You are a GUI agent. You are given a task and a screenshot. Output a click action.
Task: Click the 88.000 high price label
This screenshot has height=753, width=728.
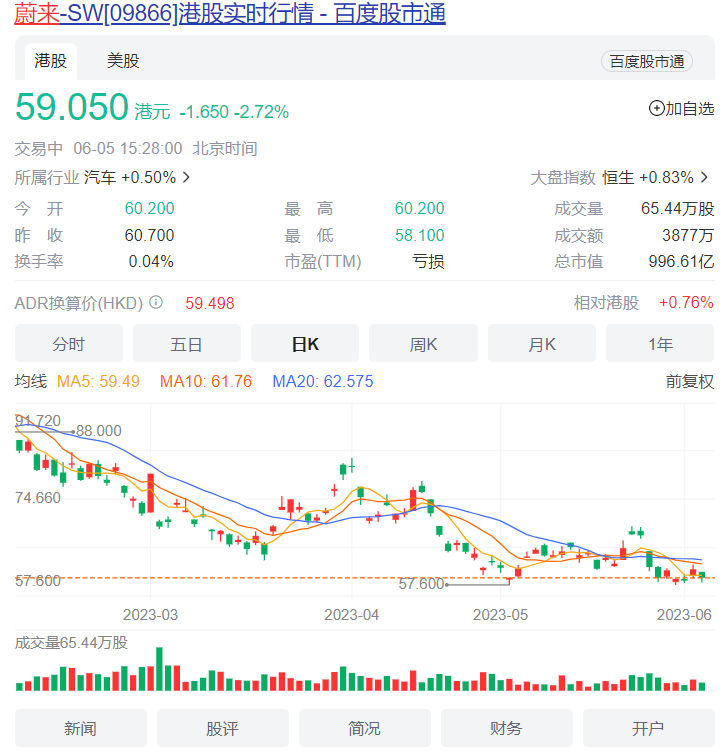pos(99,431)
